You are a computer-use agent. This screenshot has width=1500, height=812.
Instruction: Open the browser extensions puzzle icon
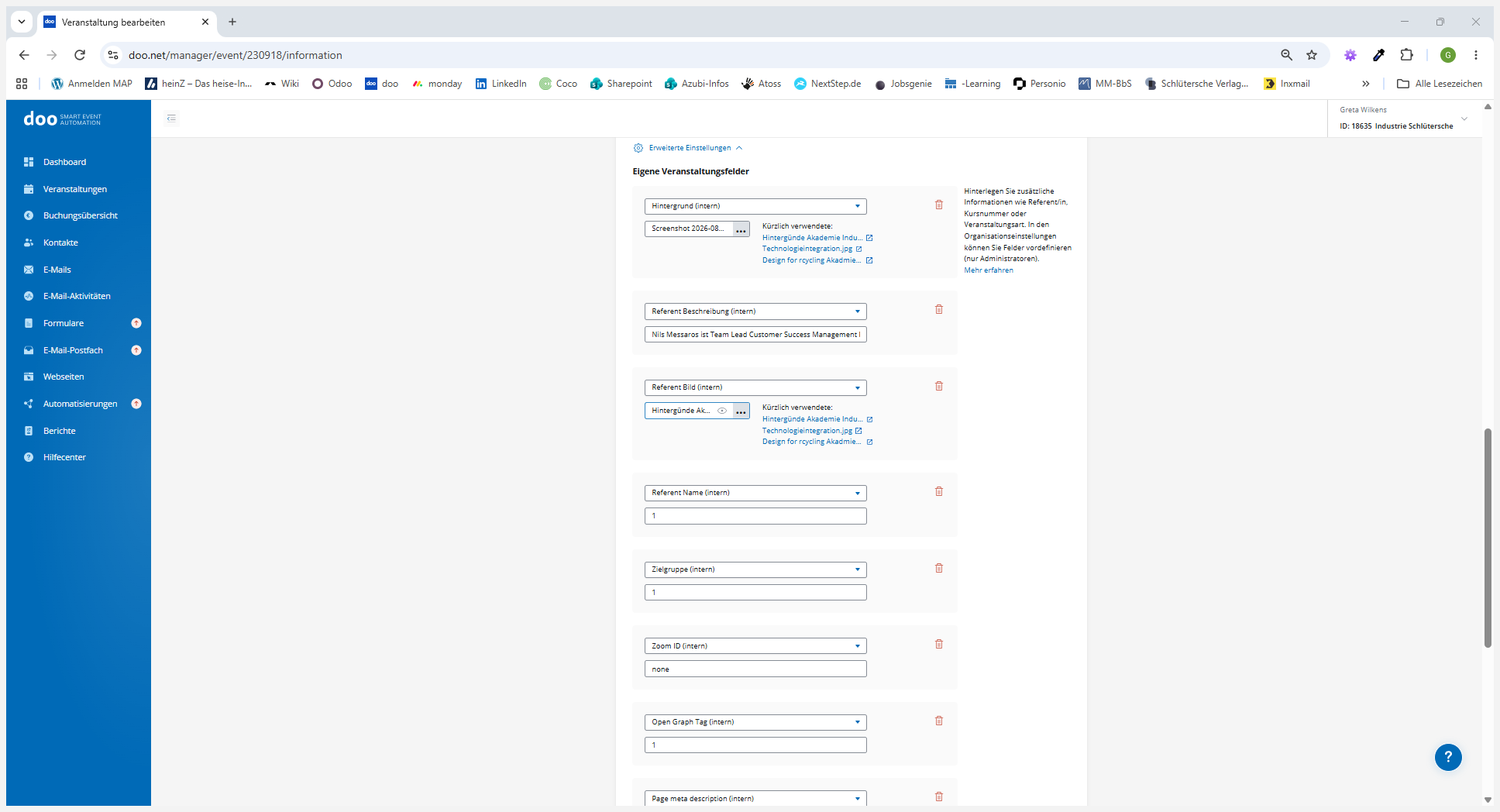[1407, 55]
